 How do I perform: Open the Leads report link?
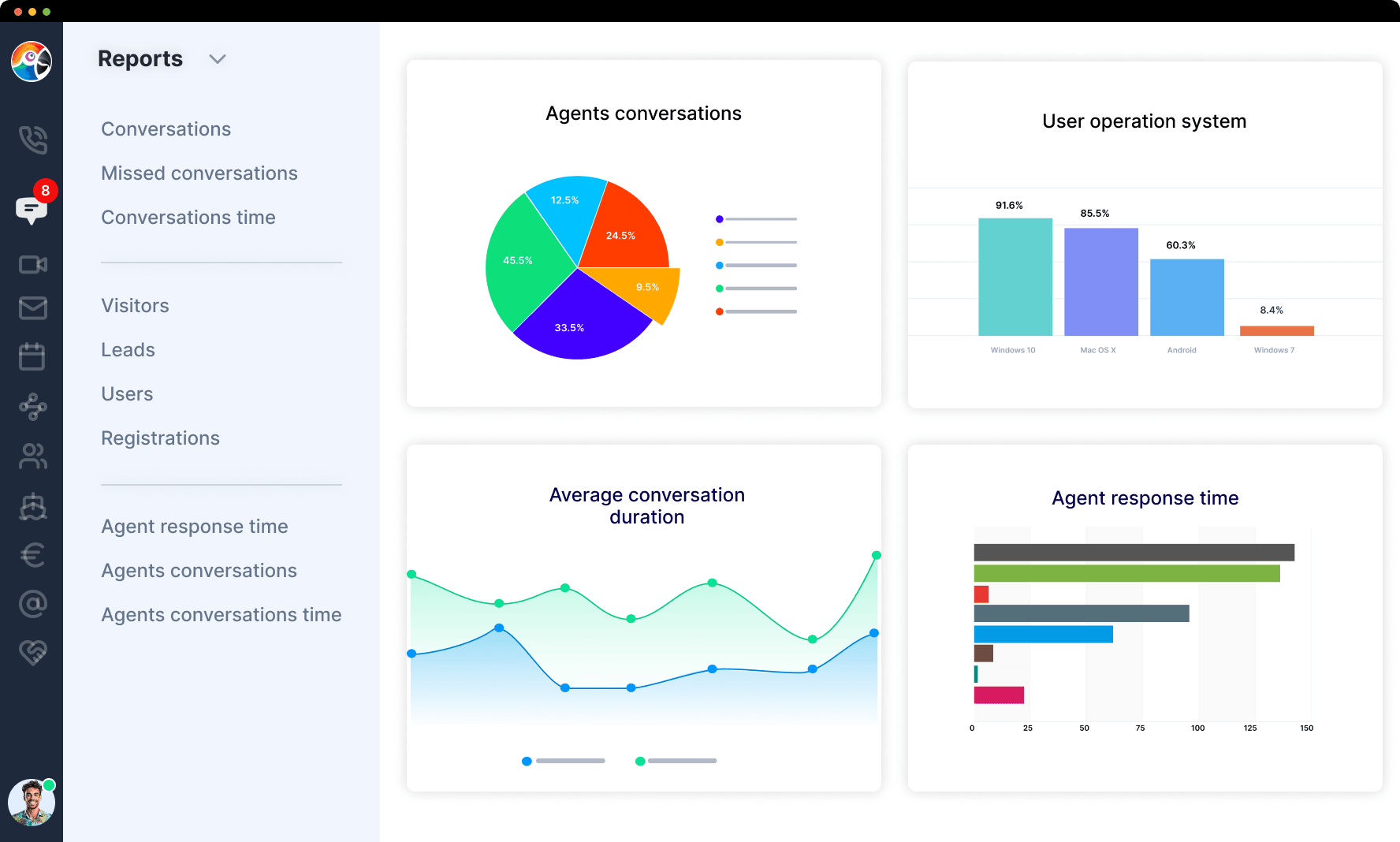coord(128,350)
